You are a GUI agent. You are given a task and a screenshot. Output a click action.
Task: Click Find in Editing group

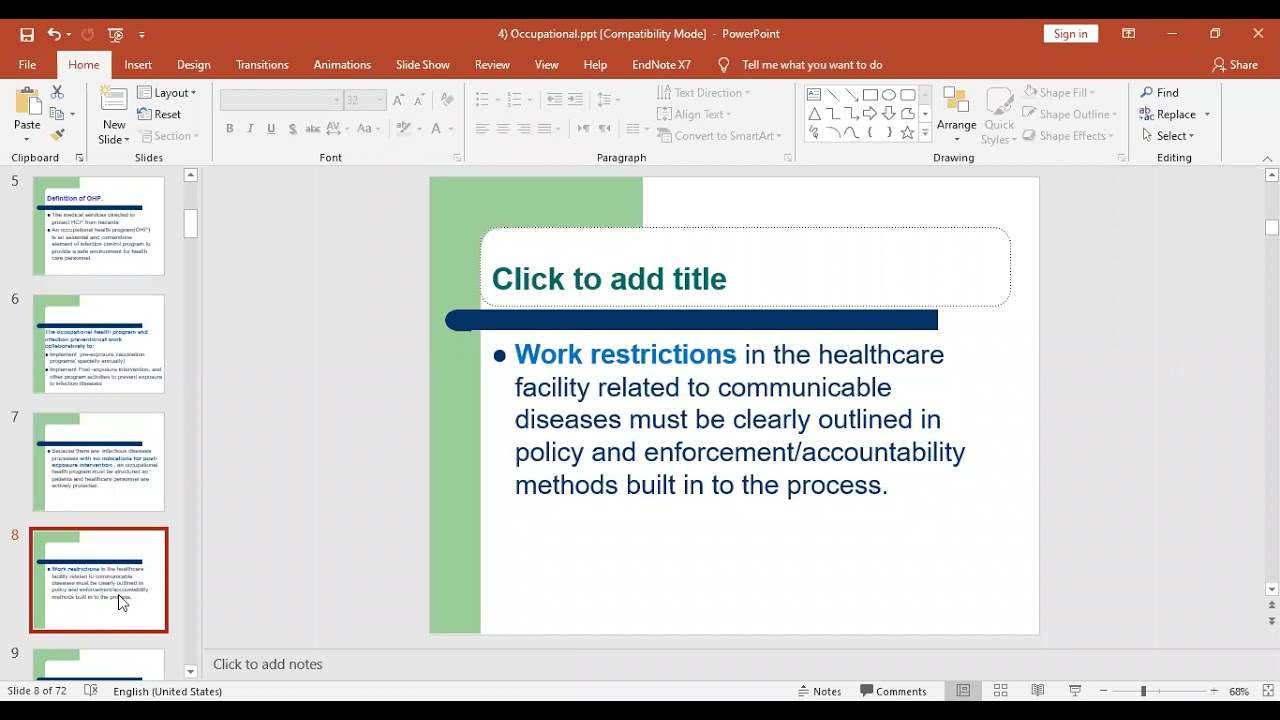pyautogui.click(x=1160, y=93)
